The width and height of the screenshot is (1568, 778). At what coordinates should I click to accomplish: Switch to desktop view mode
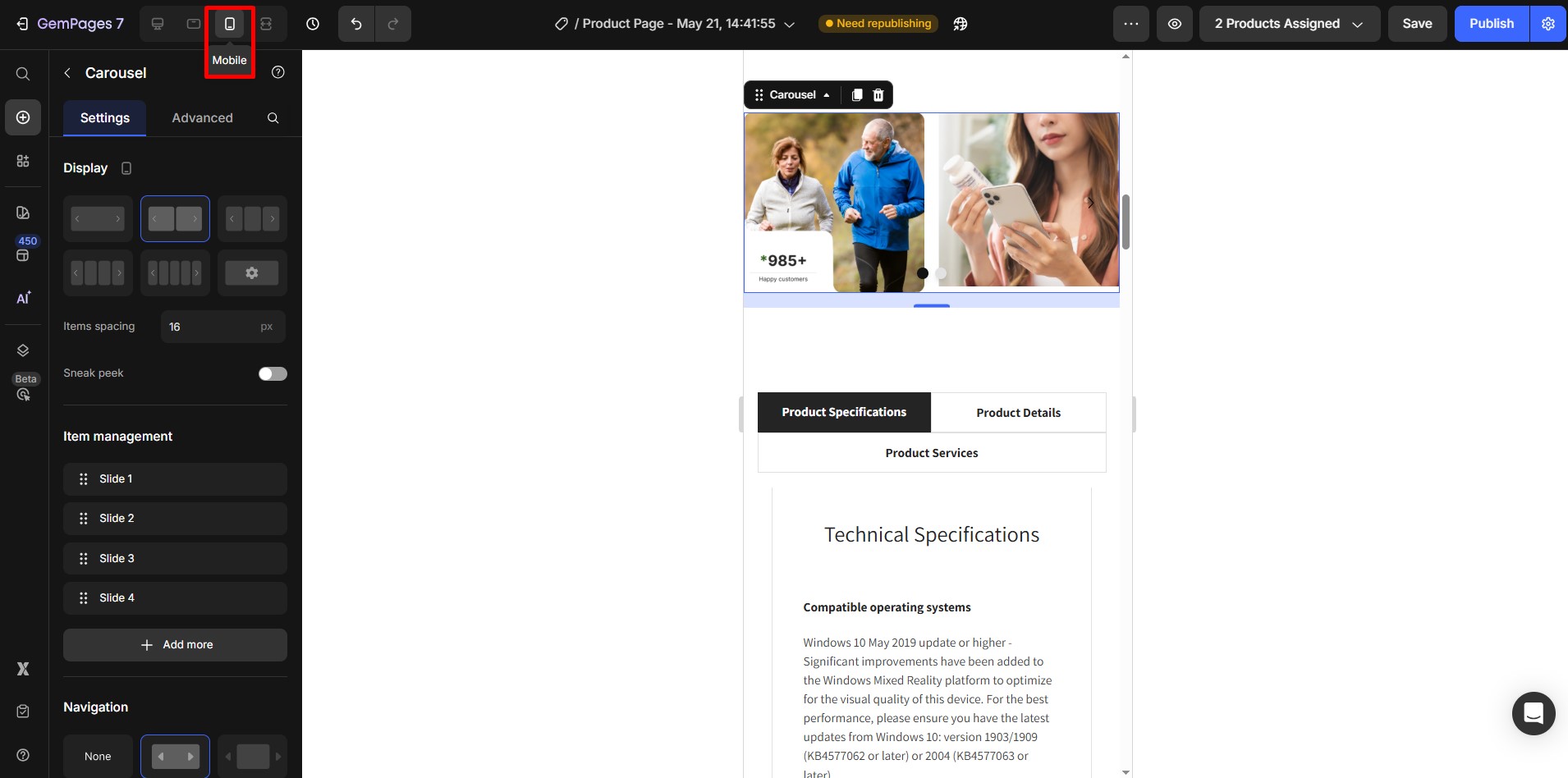pyautogui.click(x=158, y=24)
